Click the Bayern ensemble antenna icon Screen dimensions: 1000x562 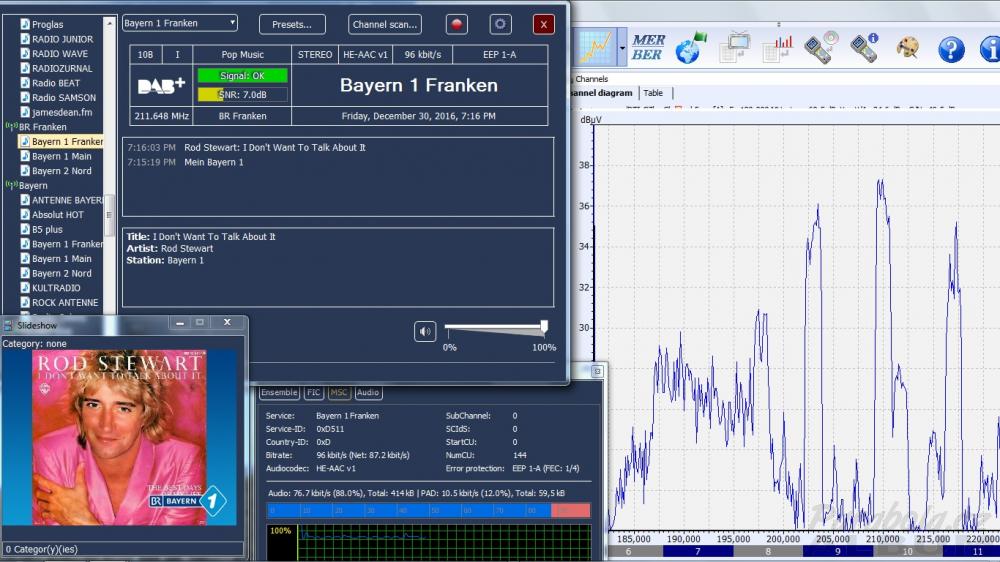(x=11, y=185)
